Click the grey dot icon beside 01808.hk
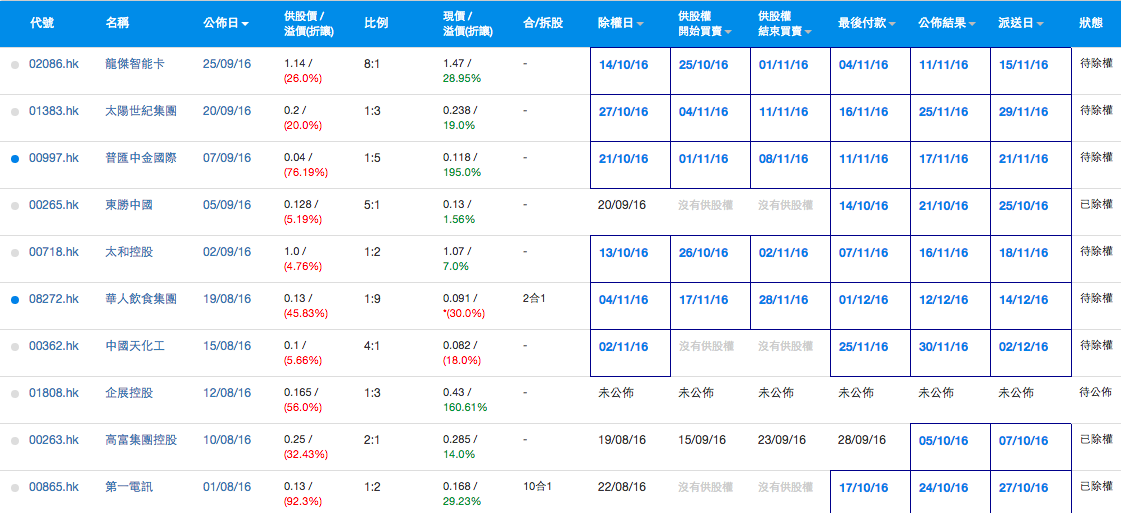The width and height of the screenshot is (1121, 513). (x=14, y=394)
